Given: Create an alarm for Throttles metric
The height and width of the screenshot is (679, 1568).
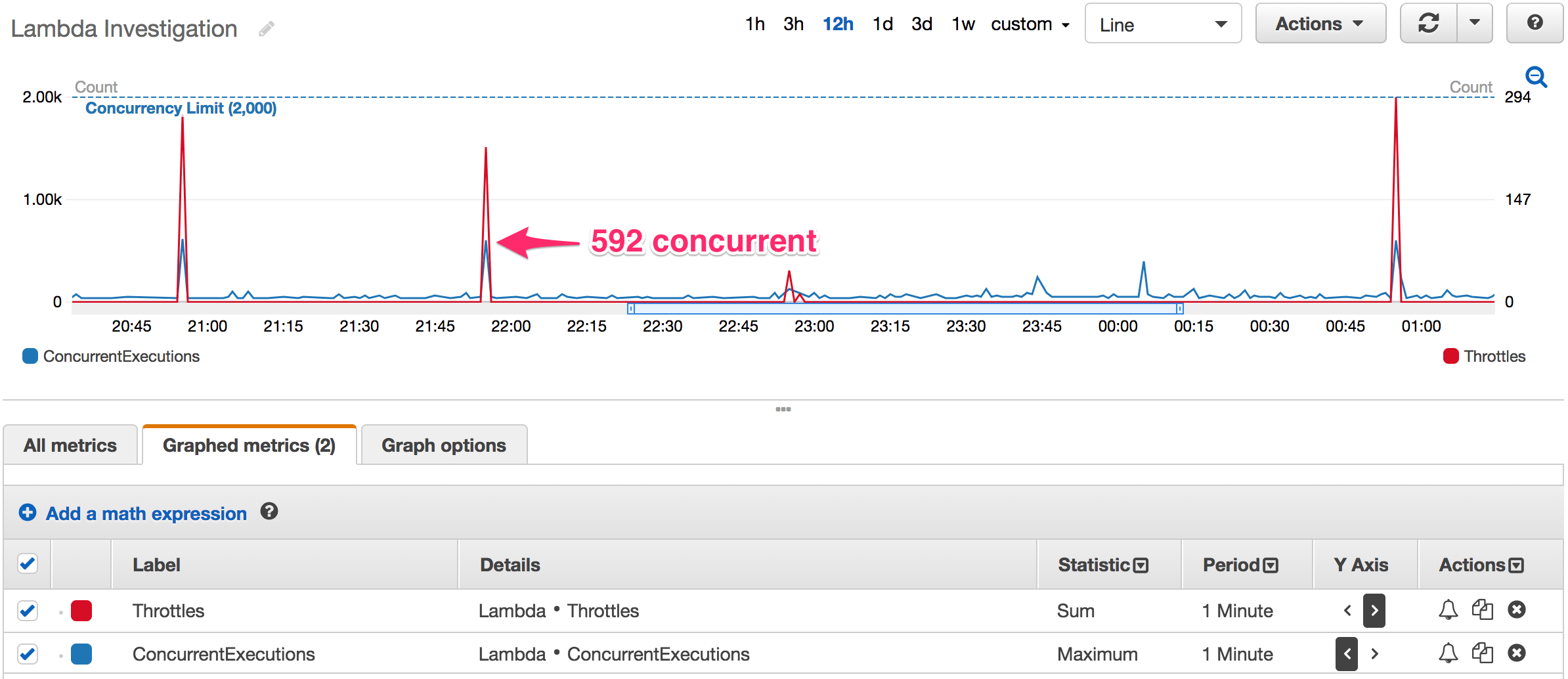Looking at the screenshot, I should point(1447,610).
